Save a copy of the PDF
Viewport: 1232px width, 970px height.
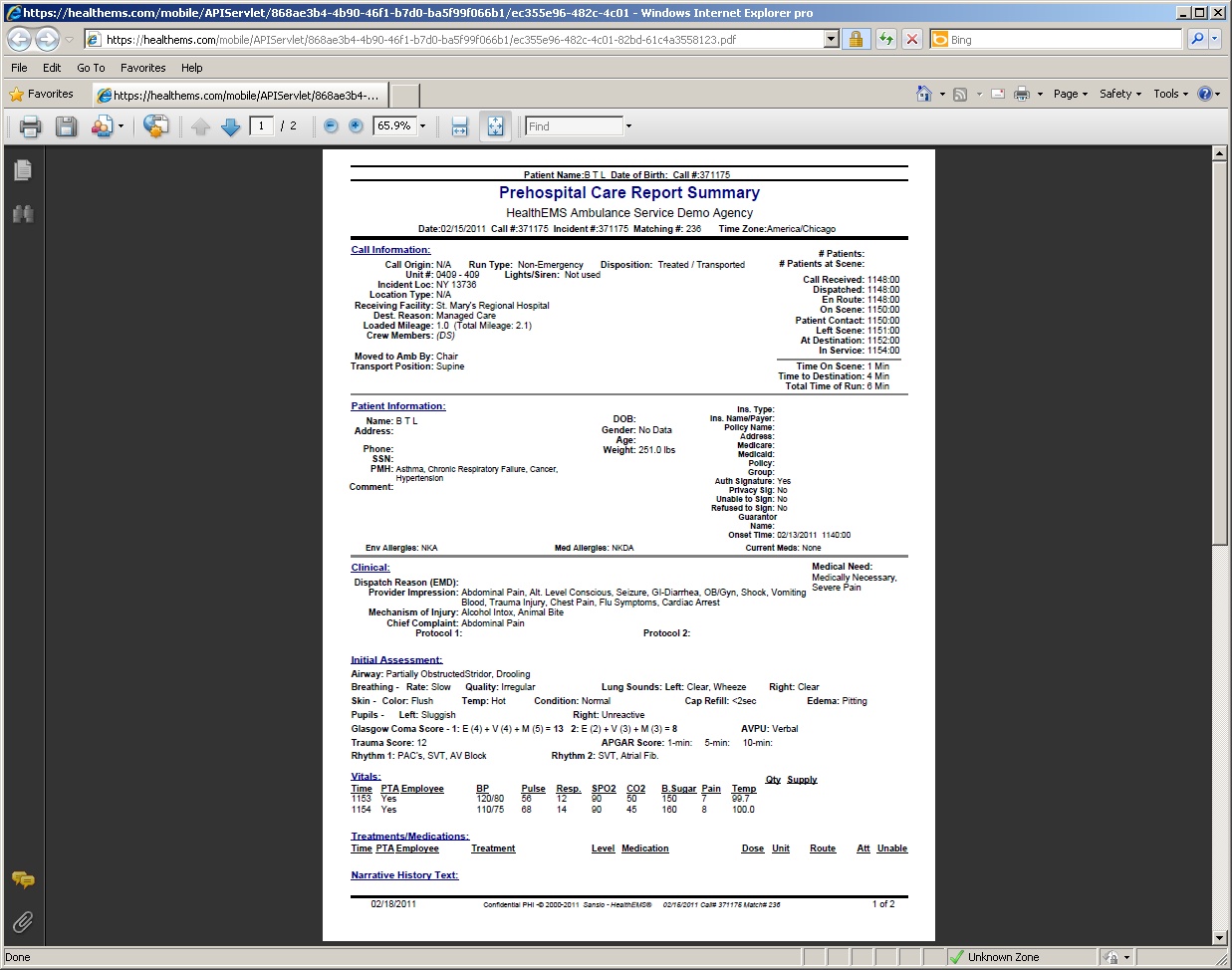pos(66,126)
